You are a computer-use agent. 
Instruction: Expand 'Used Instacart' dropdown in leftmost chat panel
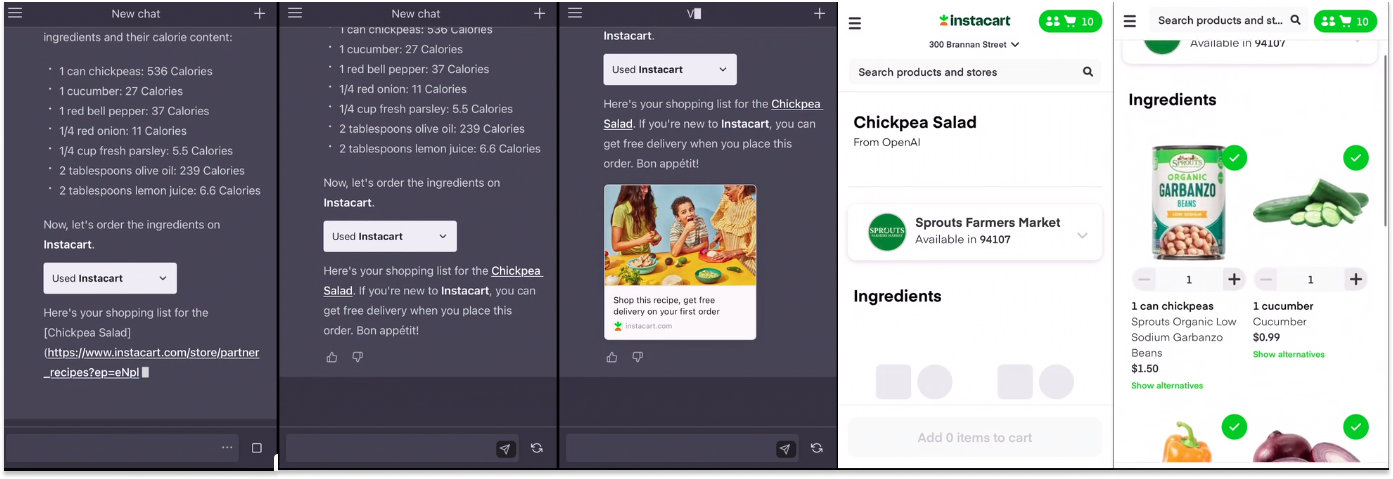coord(110,278)
